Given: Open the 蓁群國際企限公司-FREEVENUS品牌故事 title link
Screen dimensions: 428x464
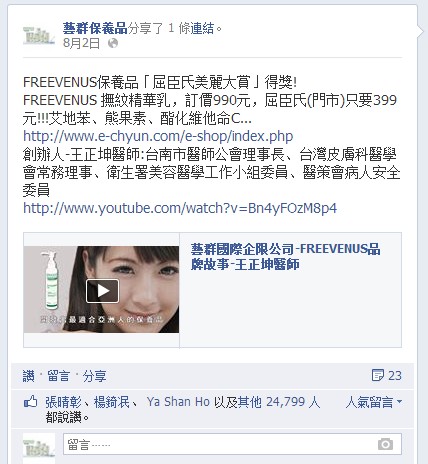Looking at the screenshot, I should point(285,257).
